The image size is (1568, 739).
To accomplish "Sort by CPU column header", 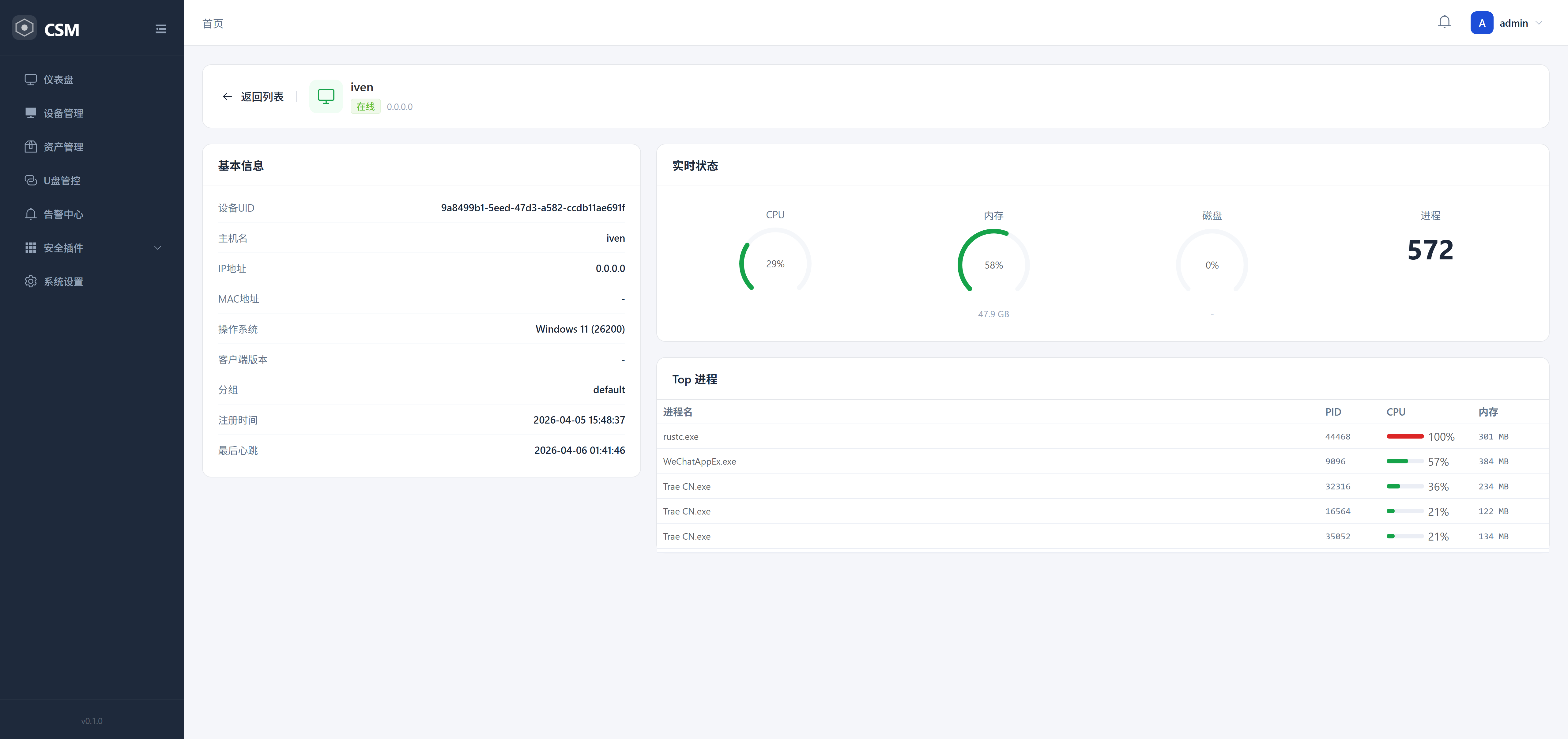I will tap(1395, 412).
